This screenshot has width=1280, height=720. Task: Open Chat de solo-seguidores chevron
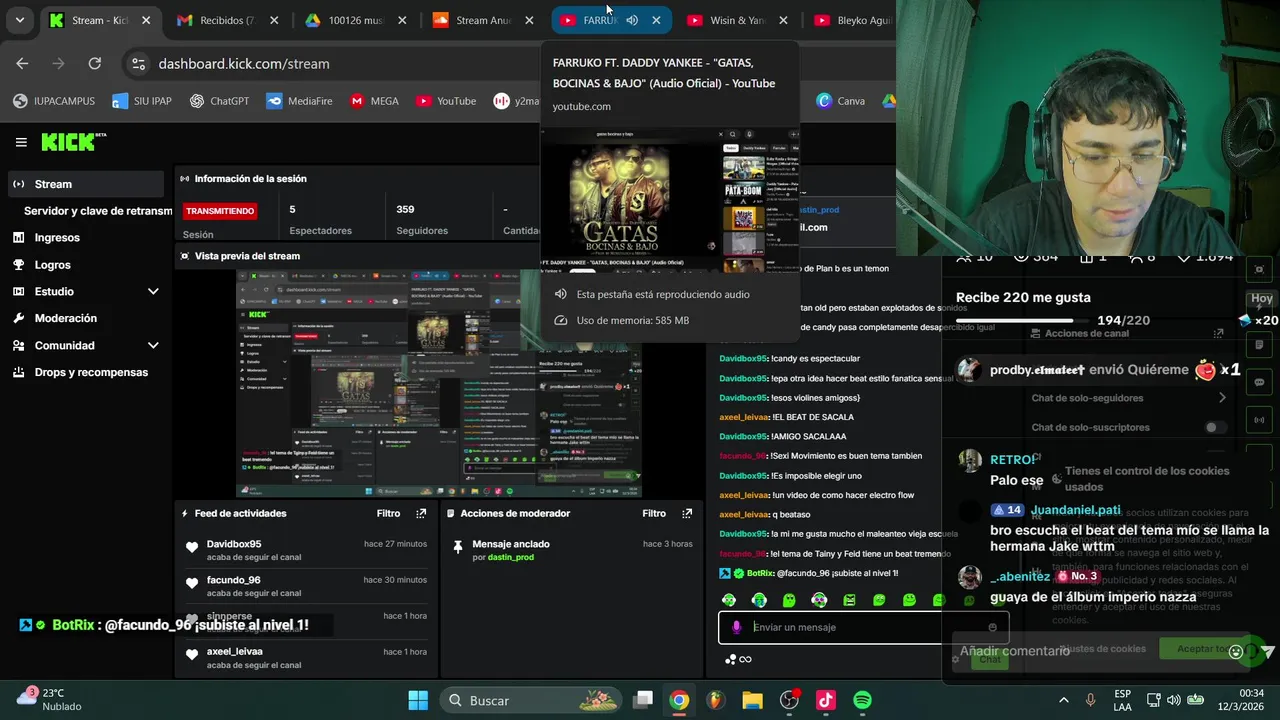pyautogui.click(x=1222, y=398)
